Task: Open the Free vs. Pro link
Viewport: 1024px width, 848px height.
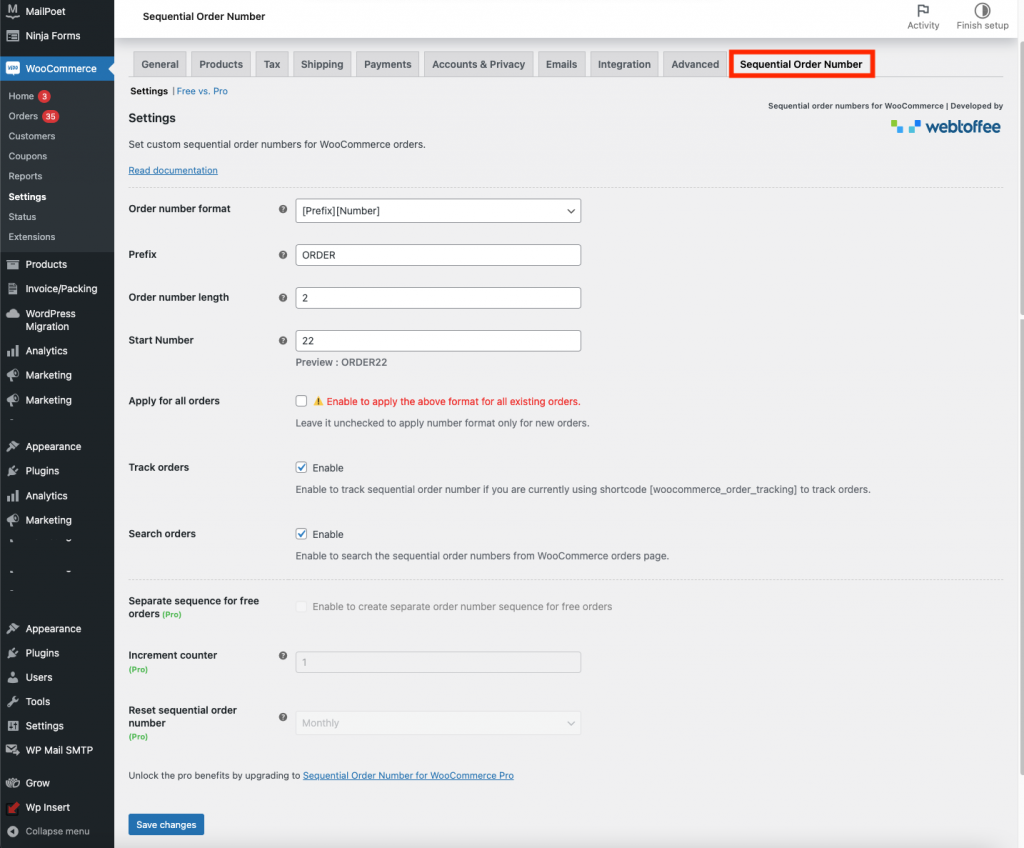Action: tap(202, 91)
